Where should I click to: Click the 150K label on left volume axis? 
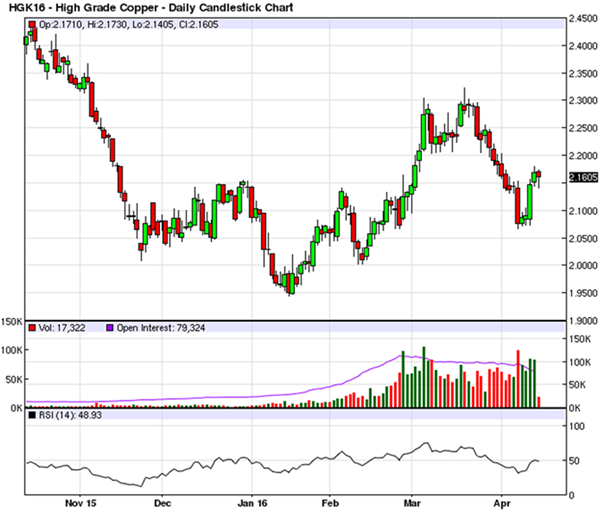point(11,323)
